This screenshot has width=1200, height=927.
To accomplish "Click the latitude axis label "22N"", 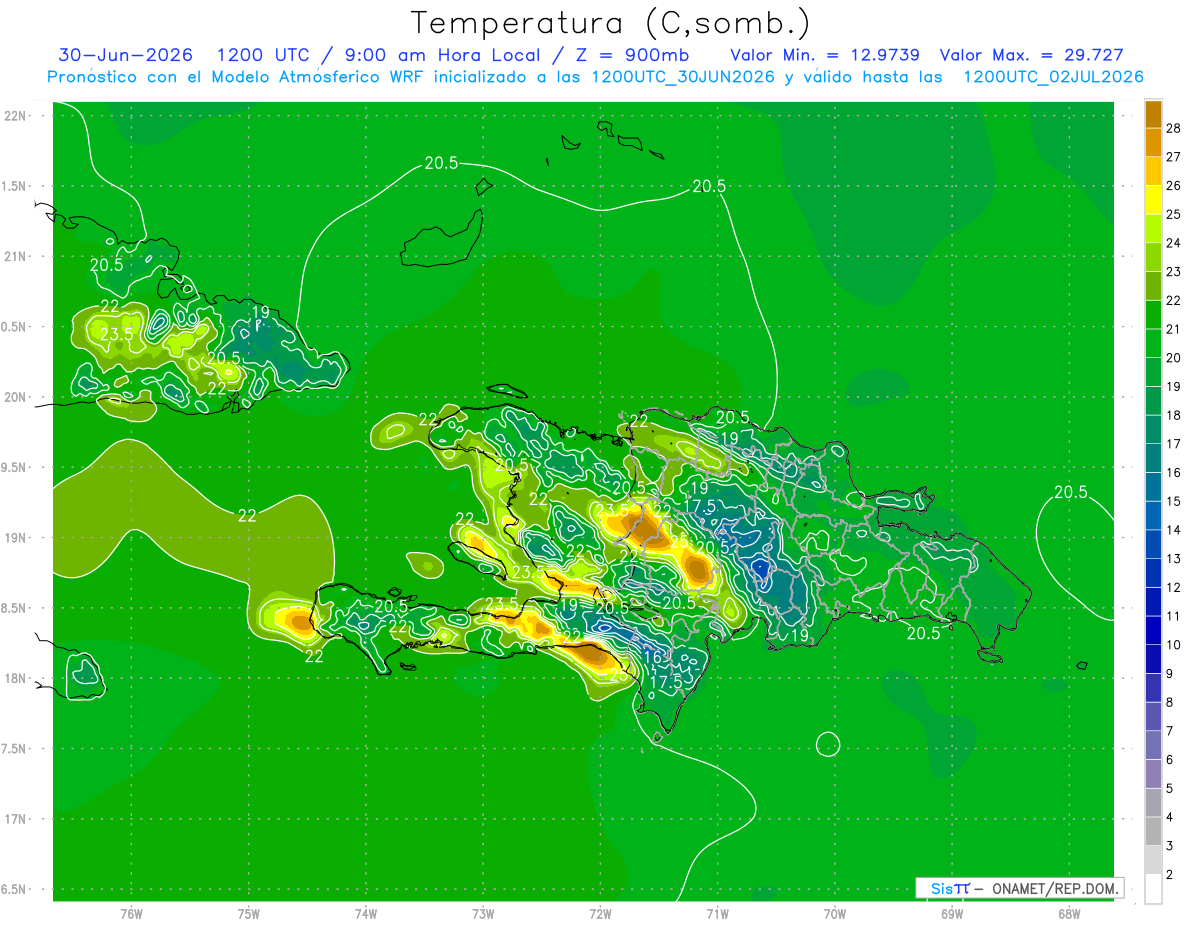I will (x=15, y=116).
